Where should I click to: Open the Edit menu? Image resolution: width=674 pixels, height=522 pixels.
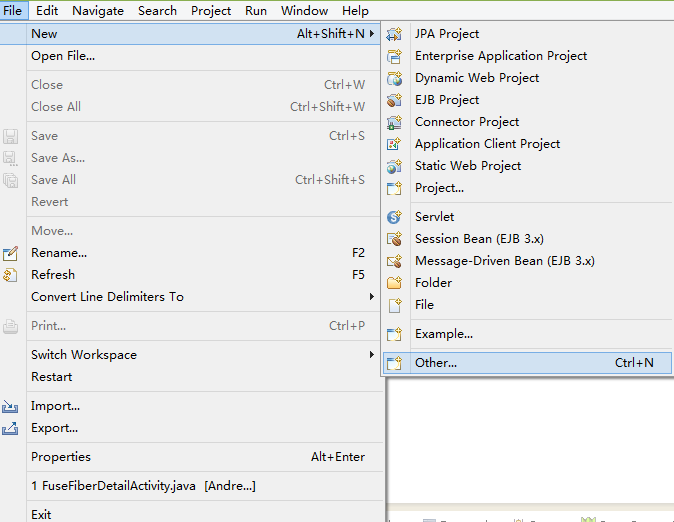47,10
